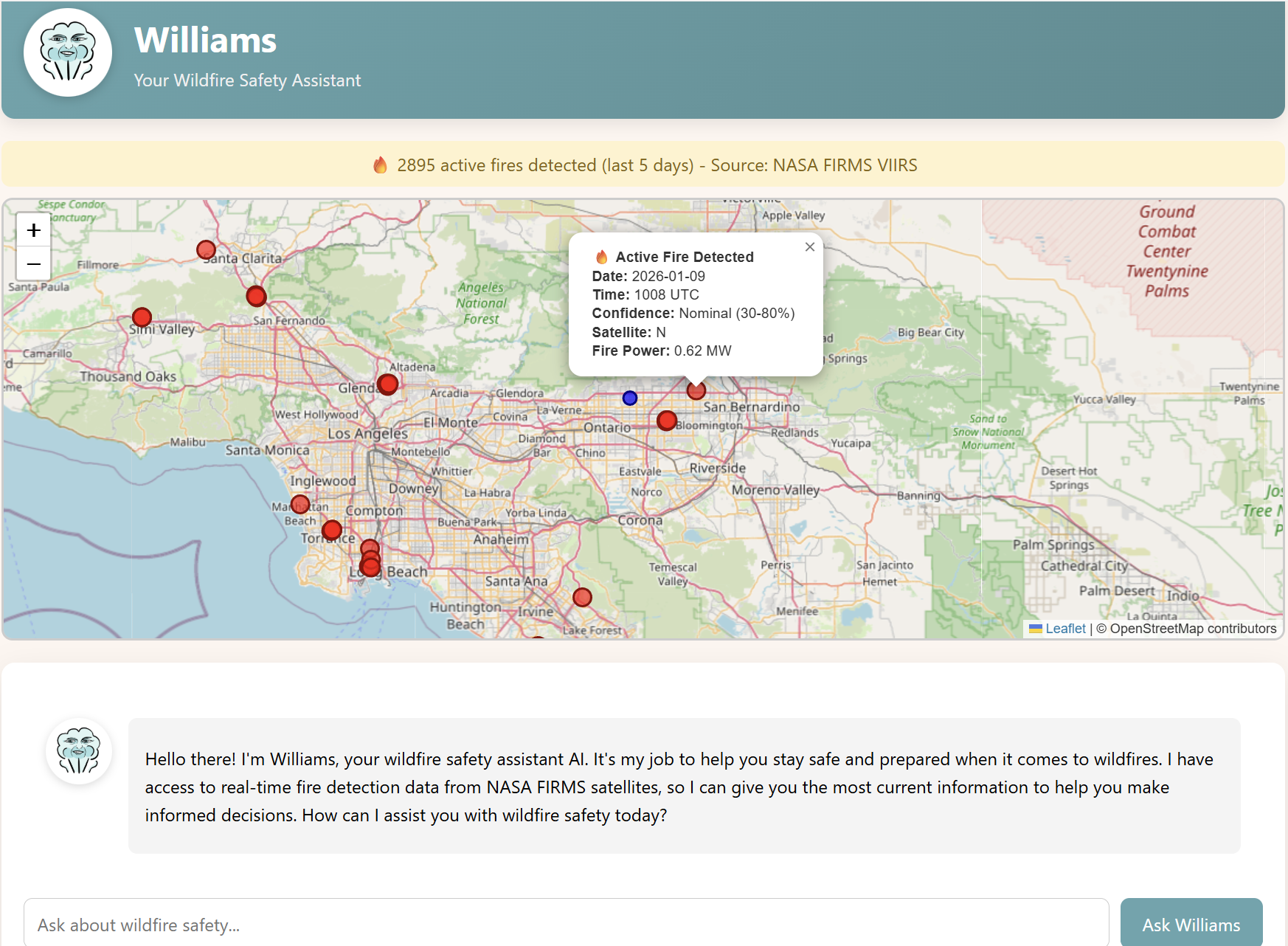1288x946 pixels.
Task: Close the Active Fire Detected popup
Action: pos(809,247)
